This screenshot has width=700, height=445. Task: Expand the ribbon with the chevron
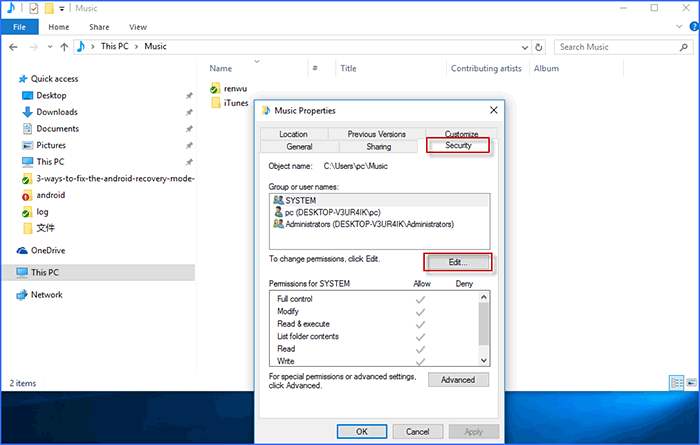click(679, 26)
